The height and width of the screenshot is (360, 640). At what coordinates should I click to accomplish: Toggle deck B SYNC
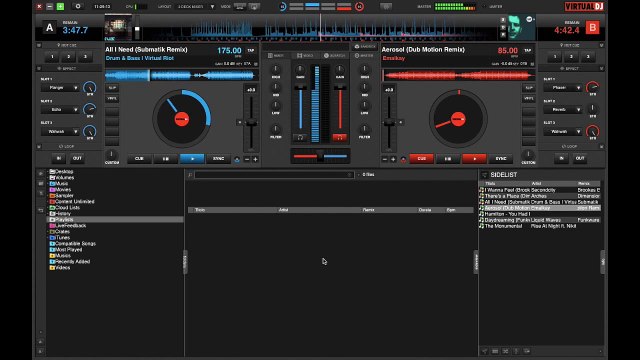click(501, 158)
